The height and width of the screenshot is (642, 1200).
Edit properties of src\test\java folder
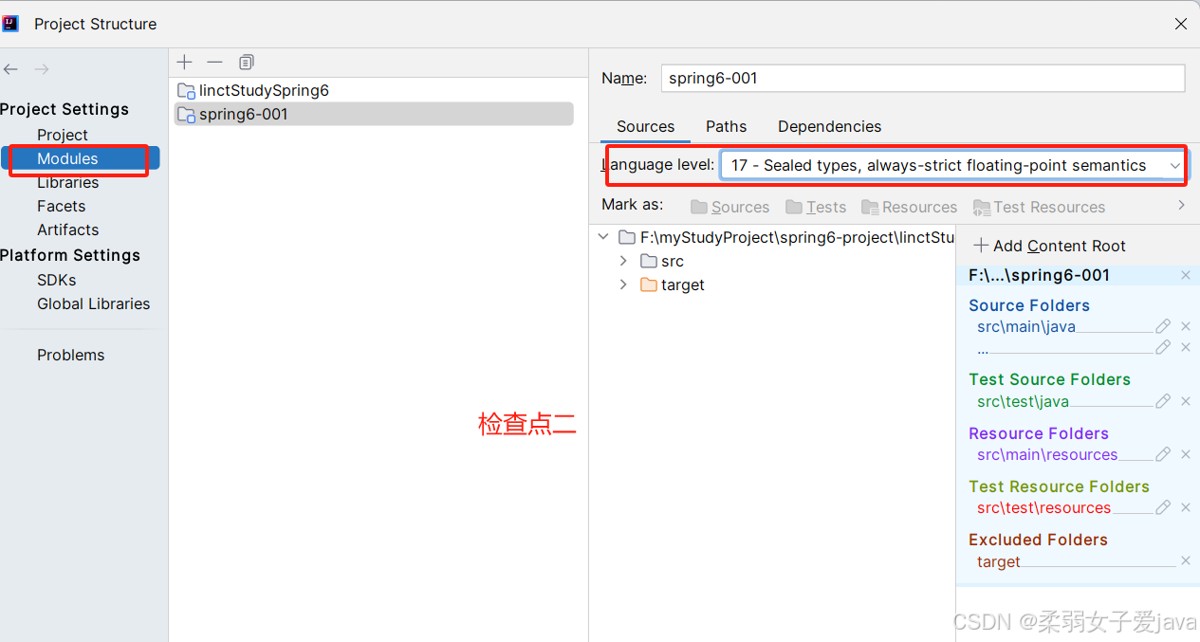[x=1163, y=401]
